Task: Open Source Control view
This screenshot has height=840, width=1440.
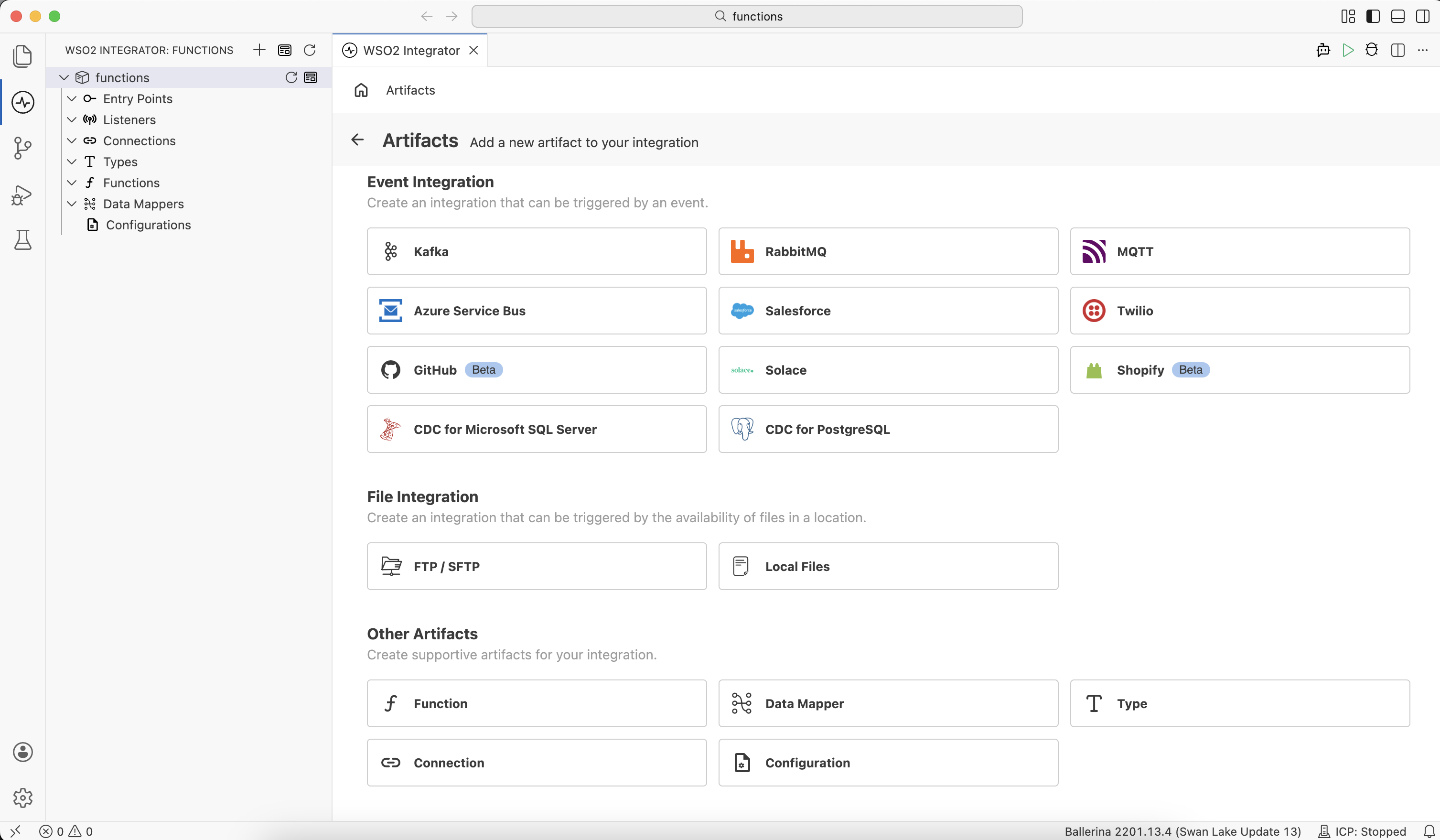Action: click(22, 148)
